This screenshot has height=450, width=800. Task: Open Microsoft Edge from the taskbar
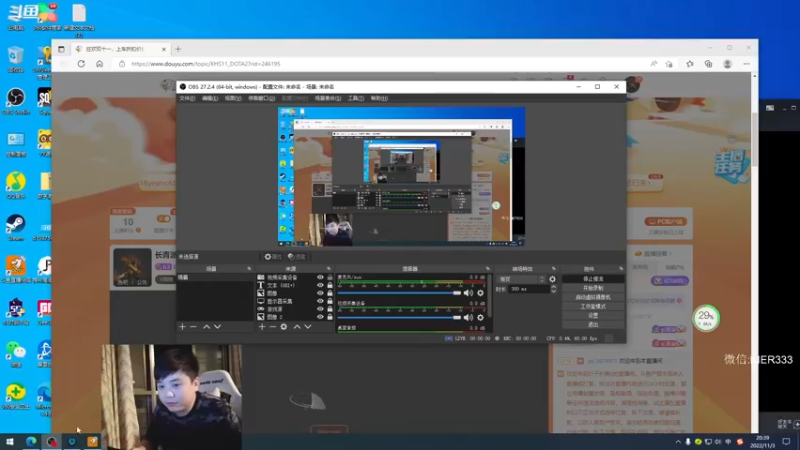pos(31,441)
